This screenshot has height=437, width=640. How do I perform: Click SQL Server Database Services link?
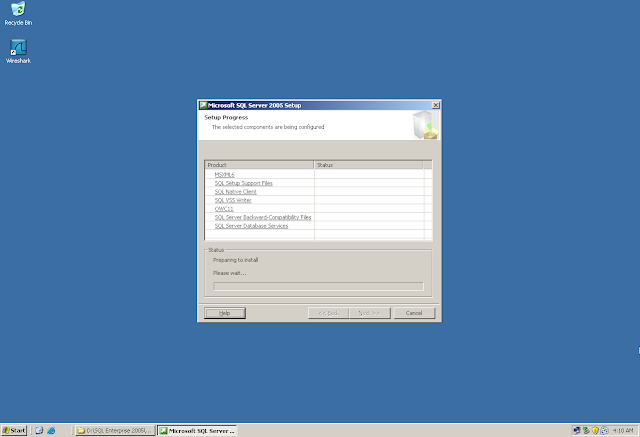coord(251,226)
